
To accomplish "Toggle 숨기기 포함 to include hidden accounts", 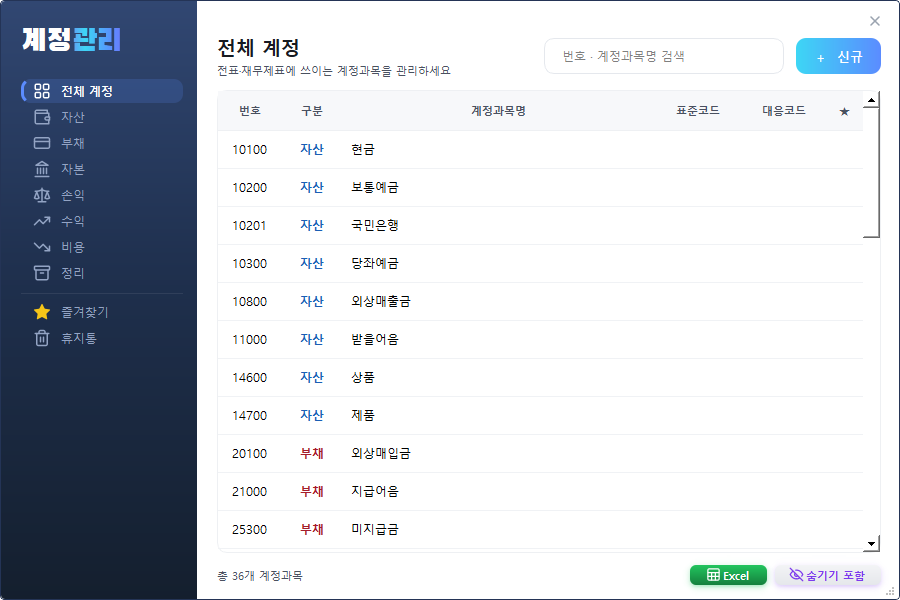I will [827, 575].
